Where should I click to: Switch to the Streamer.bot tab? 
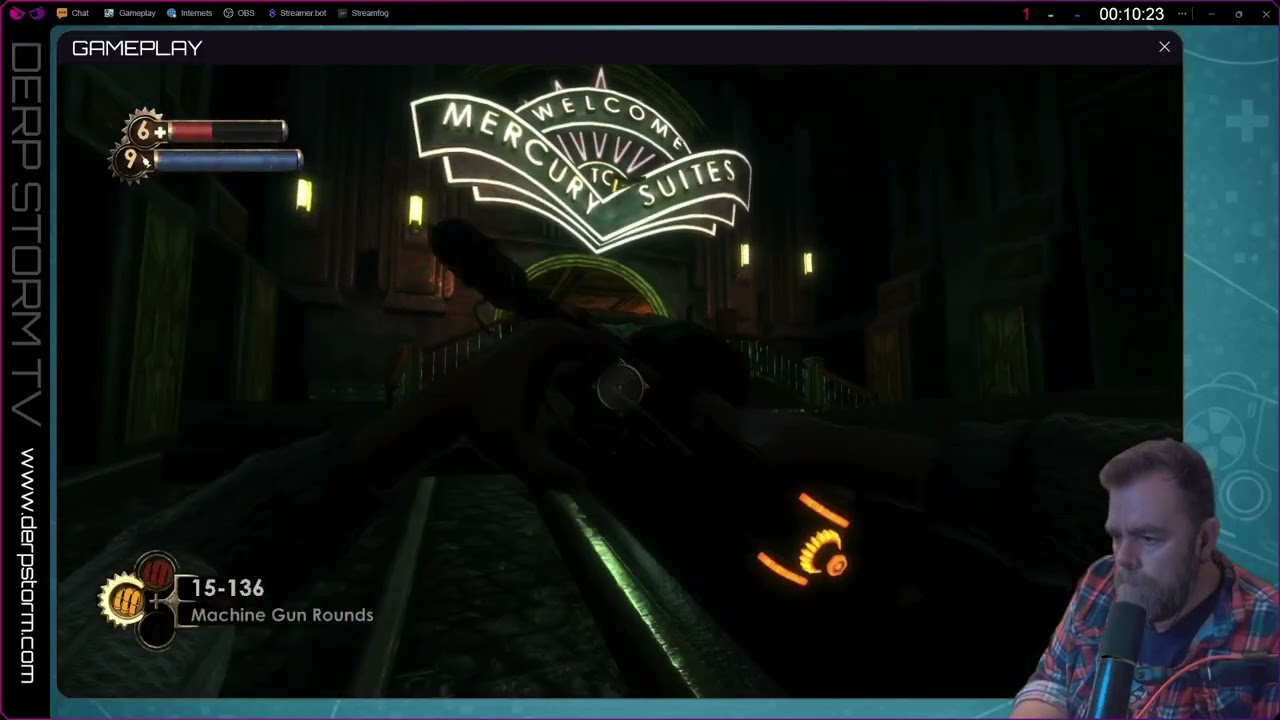pos(297,13)
